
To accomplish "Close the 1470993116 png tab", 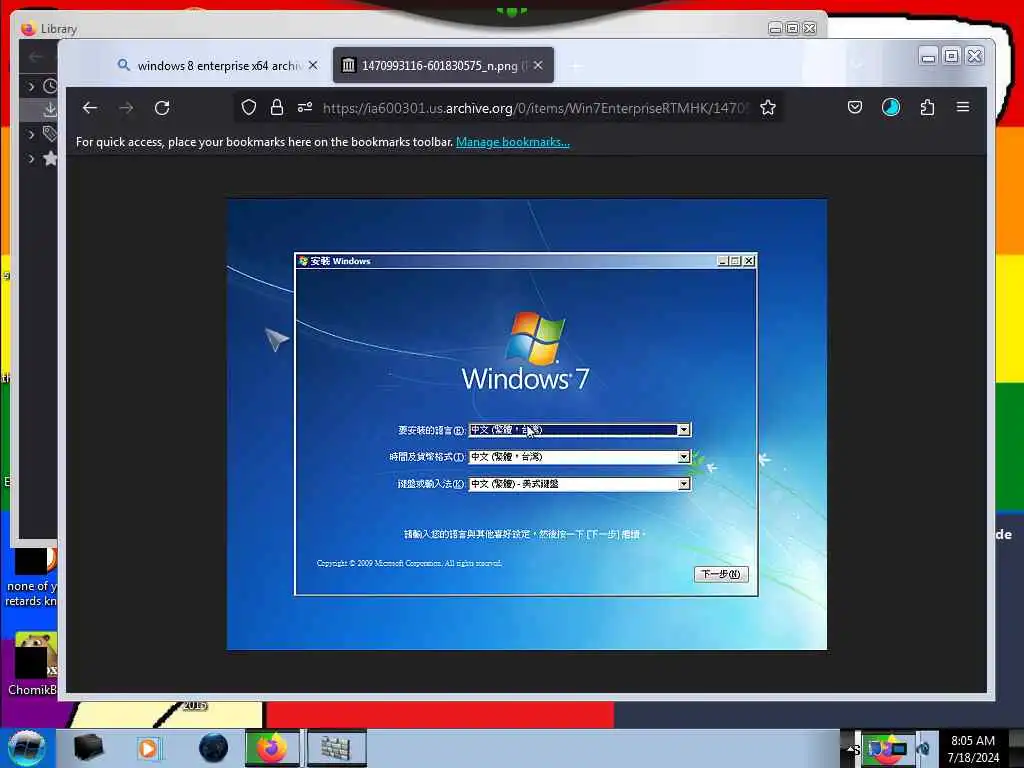I will [537, 65].
